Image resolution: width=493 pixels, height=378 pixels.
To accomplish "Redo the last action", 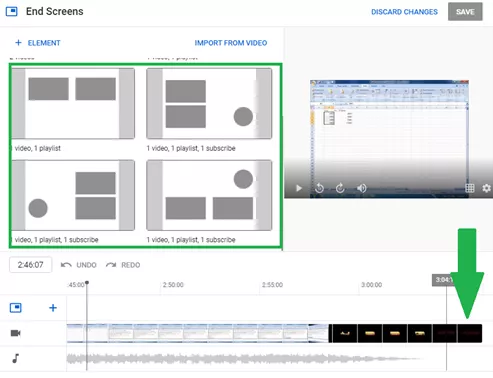I will (x=123, y=265).
